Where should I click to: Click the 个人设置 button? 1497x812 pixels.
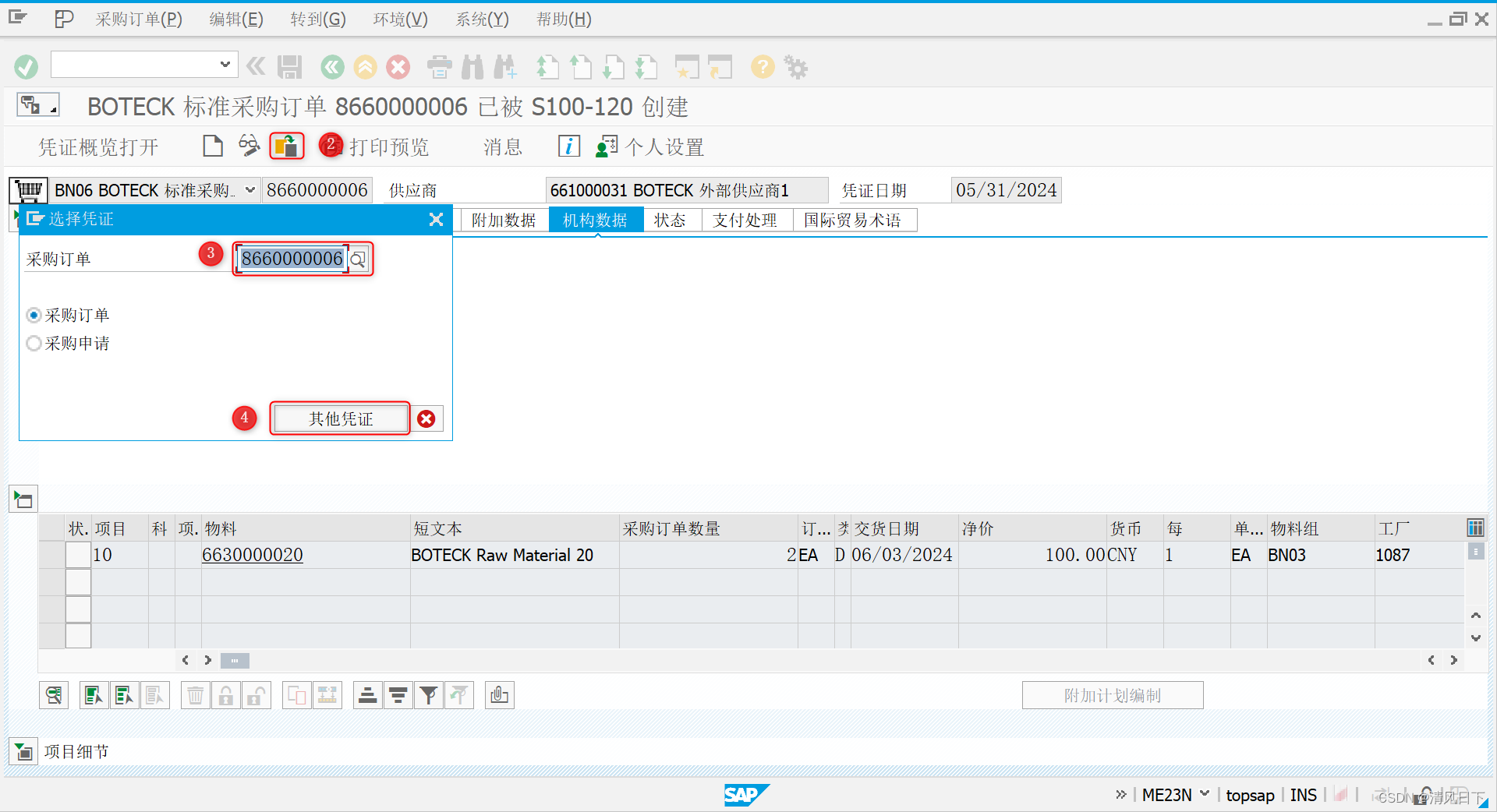pos(650,147)
